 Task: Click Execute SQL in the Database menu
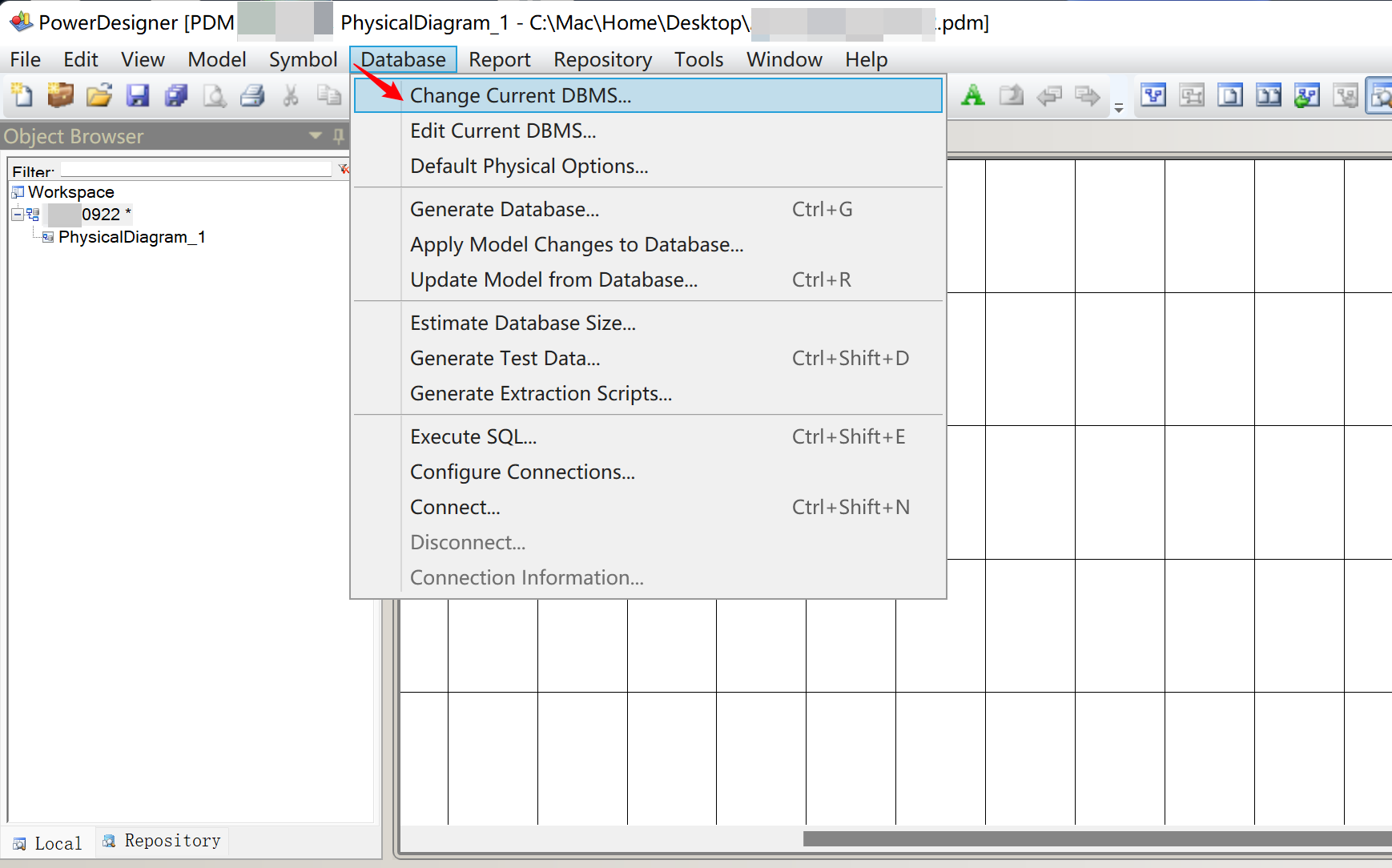click(473, 436)
